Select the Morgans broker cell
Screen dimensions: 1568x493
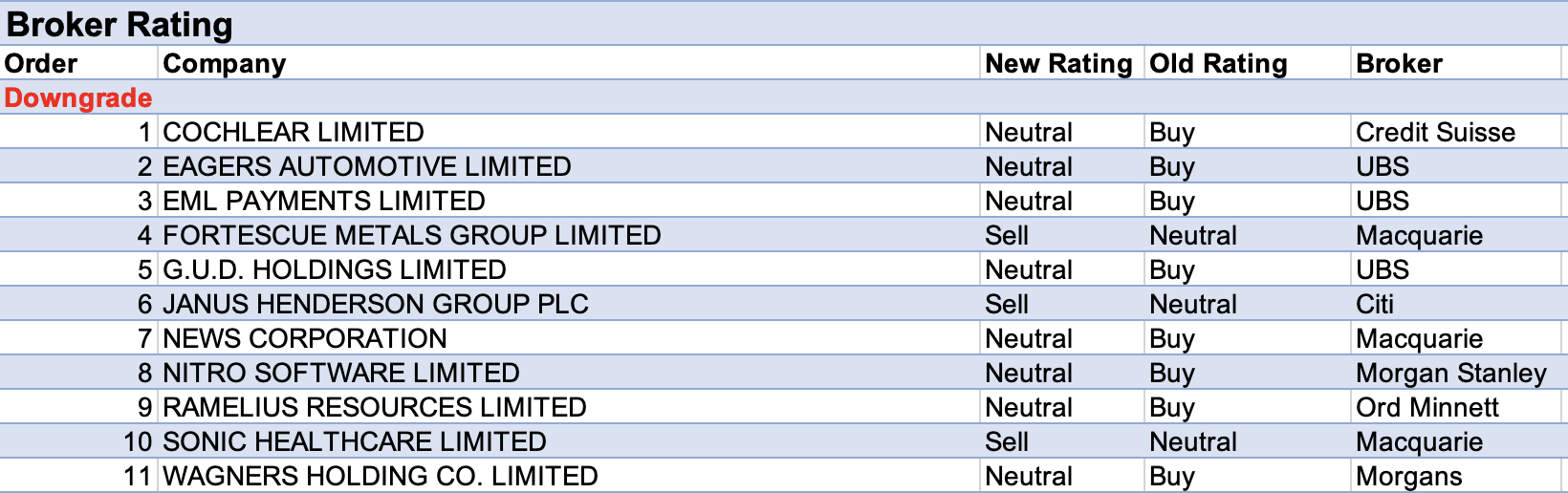tap(1408, 476)
